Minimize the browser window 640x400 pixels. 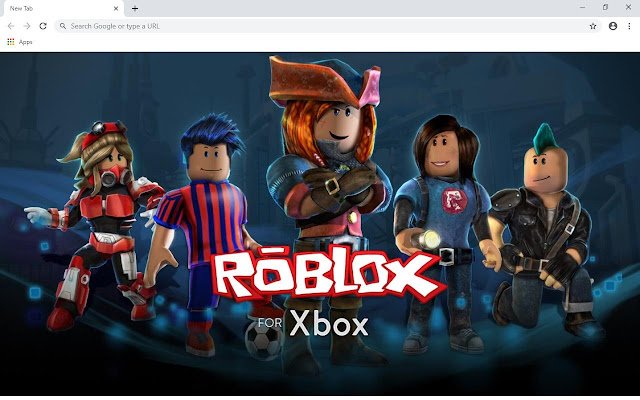582,7
